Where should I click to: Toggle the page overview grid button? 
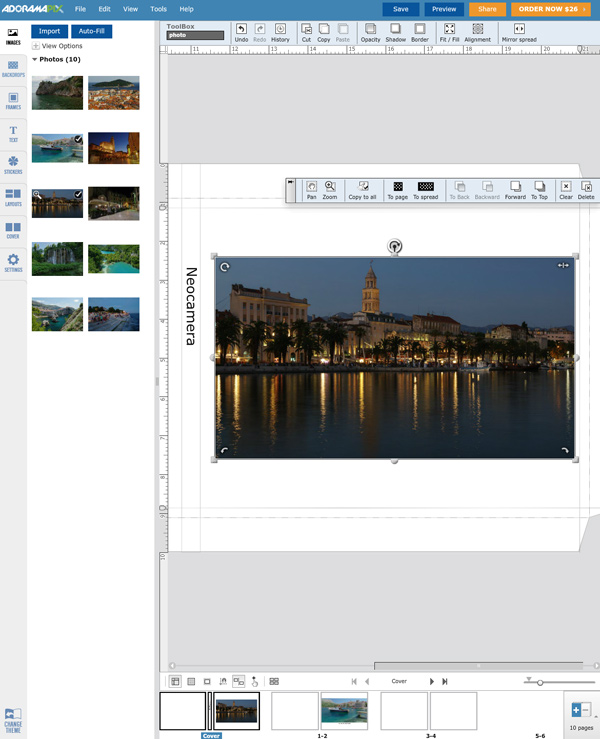(x=274, y=681)
